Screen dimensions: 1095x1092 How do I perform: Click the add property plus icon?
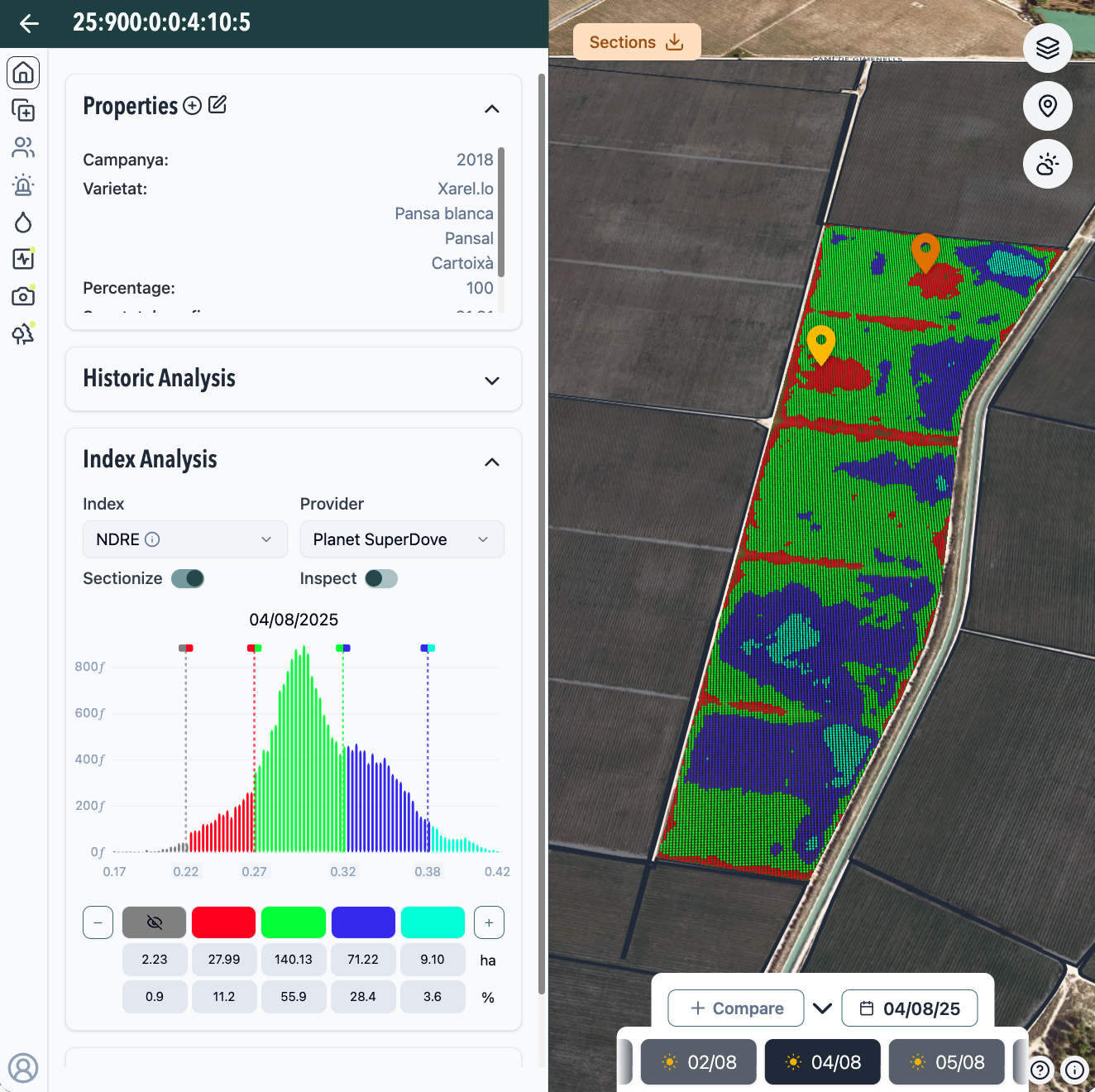point(193,106)
